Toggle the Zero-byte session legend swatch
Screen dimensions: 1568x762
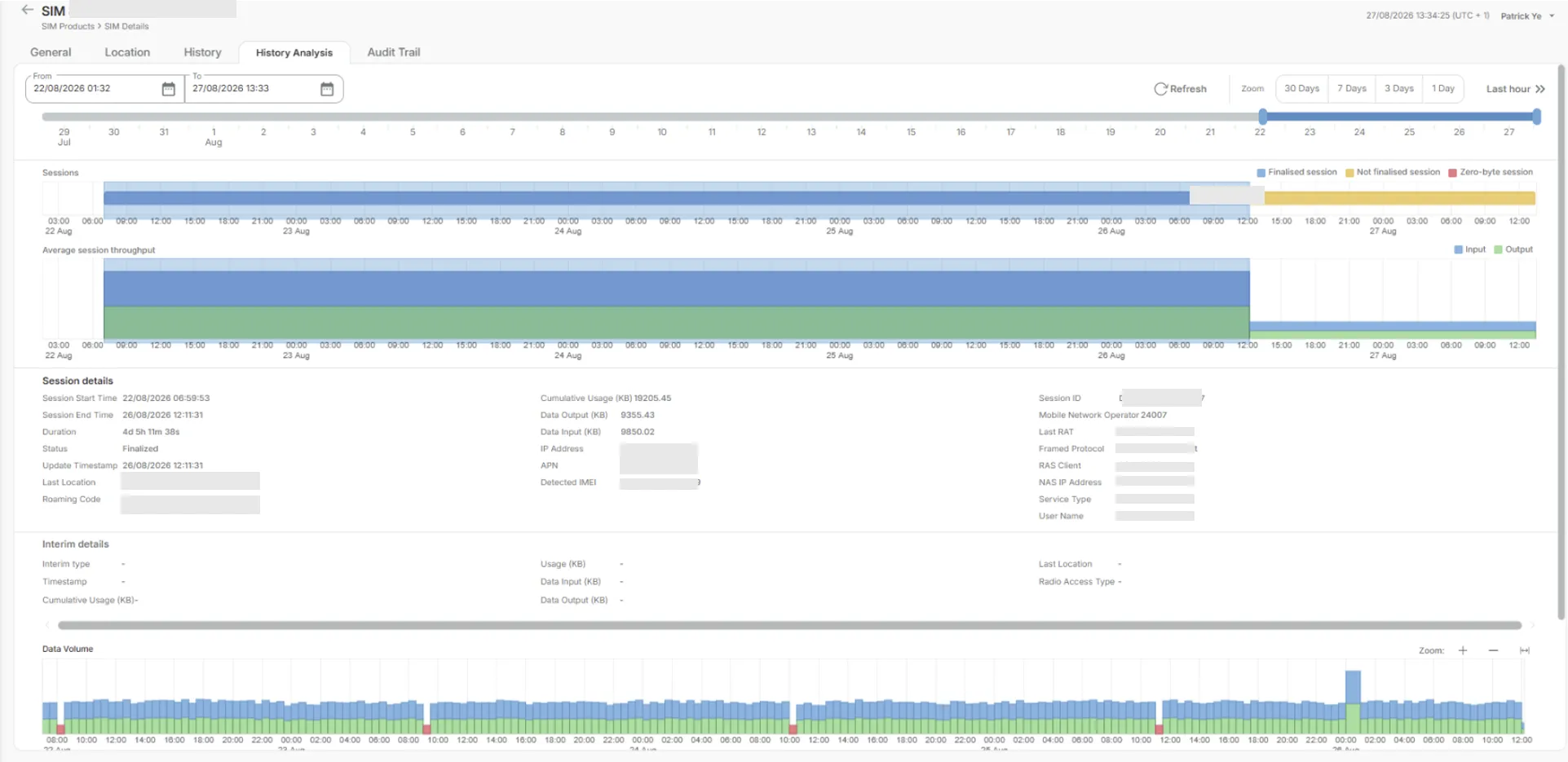pos(1452,173)
